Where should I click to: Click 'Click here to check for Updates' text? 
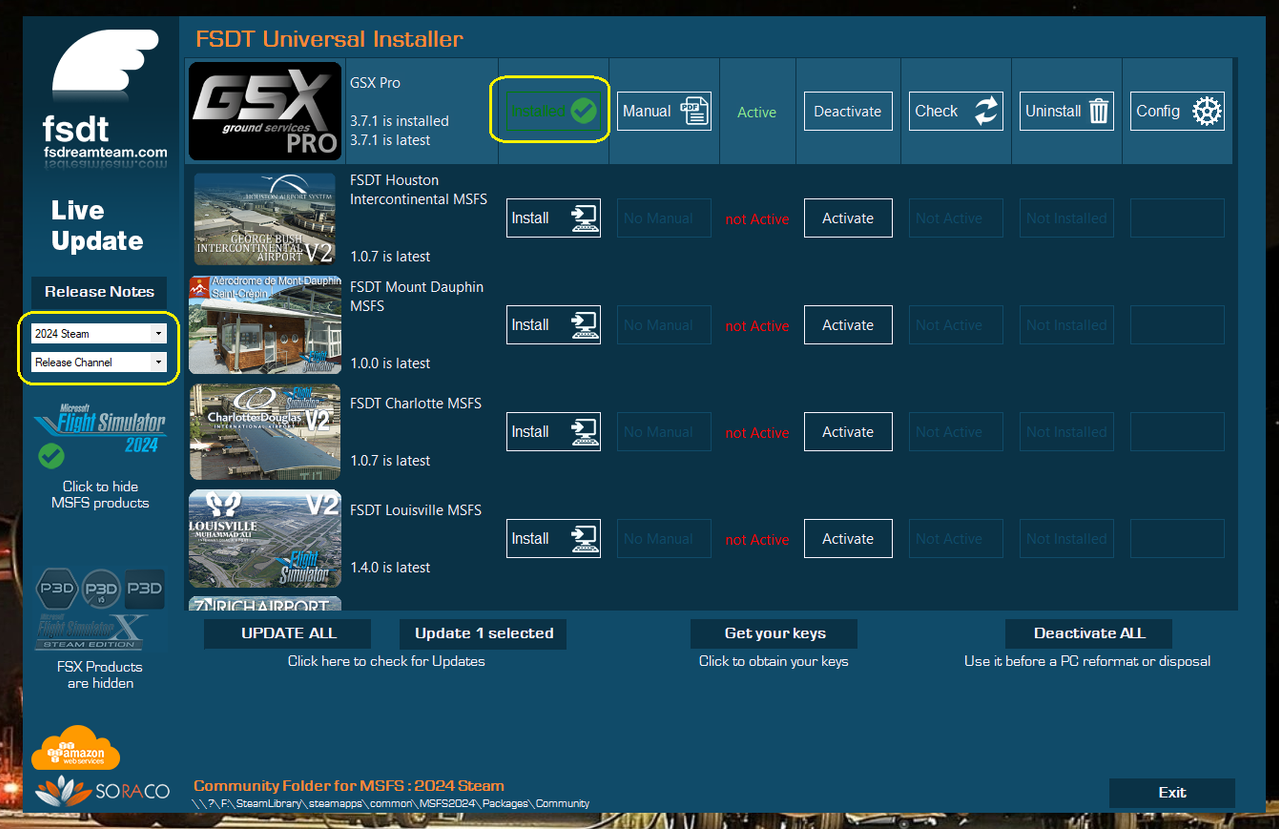[386, 661]
